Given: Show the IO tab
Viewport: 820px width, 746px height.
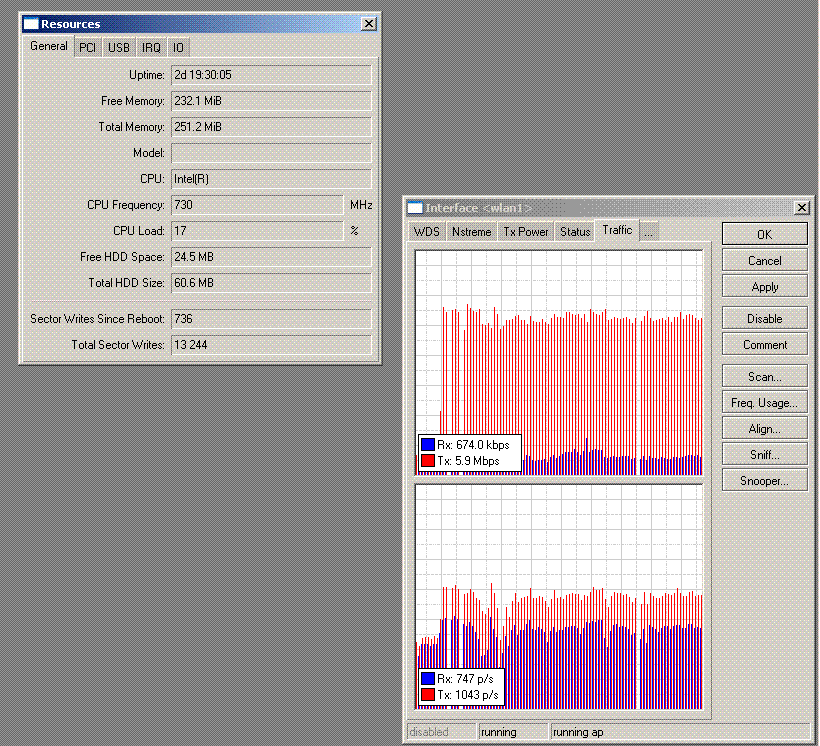Looking at the screenshot, I should click(x=178, y=47).
